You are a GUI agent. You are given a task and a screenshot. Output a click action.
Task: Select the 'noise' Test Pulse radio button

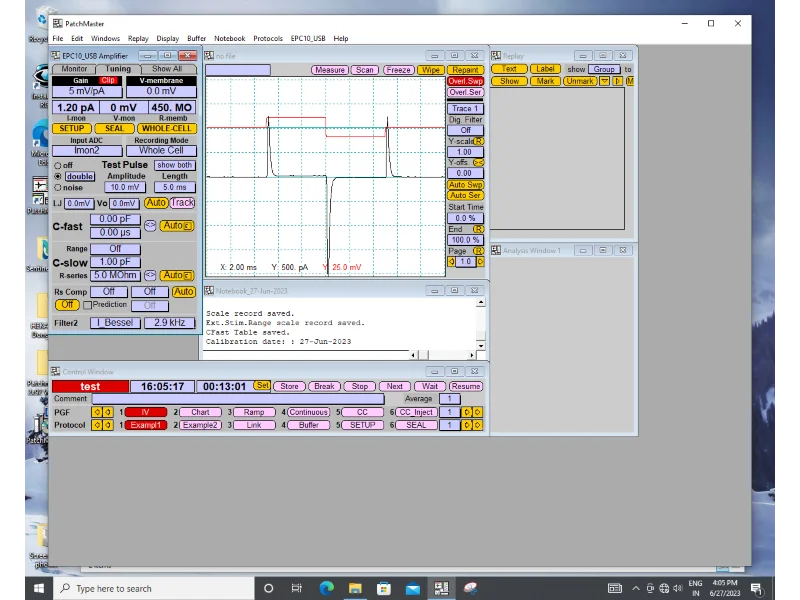[x=58, y=187]
